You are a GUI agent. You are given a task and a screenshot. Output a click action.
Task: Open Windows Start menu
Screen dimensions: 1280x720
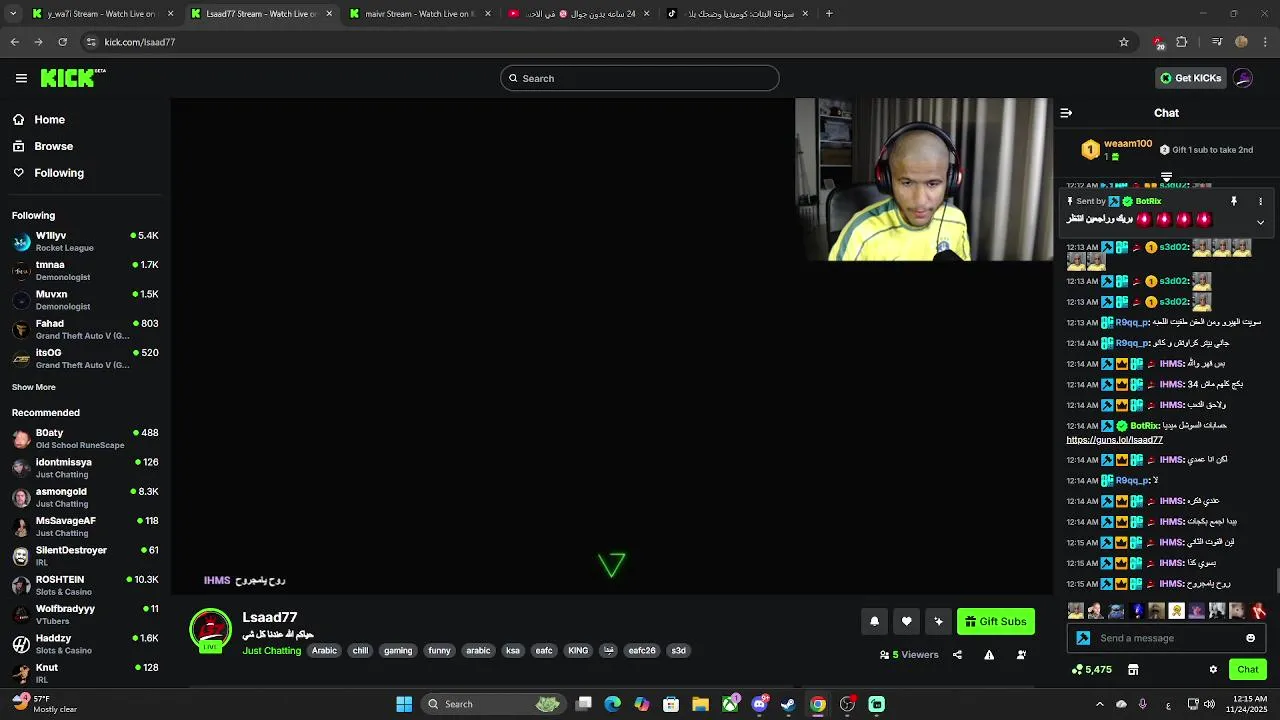pos(404,704)
